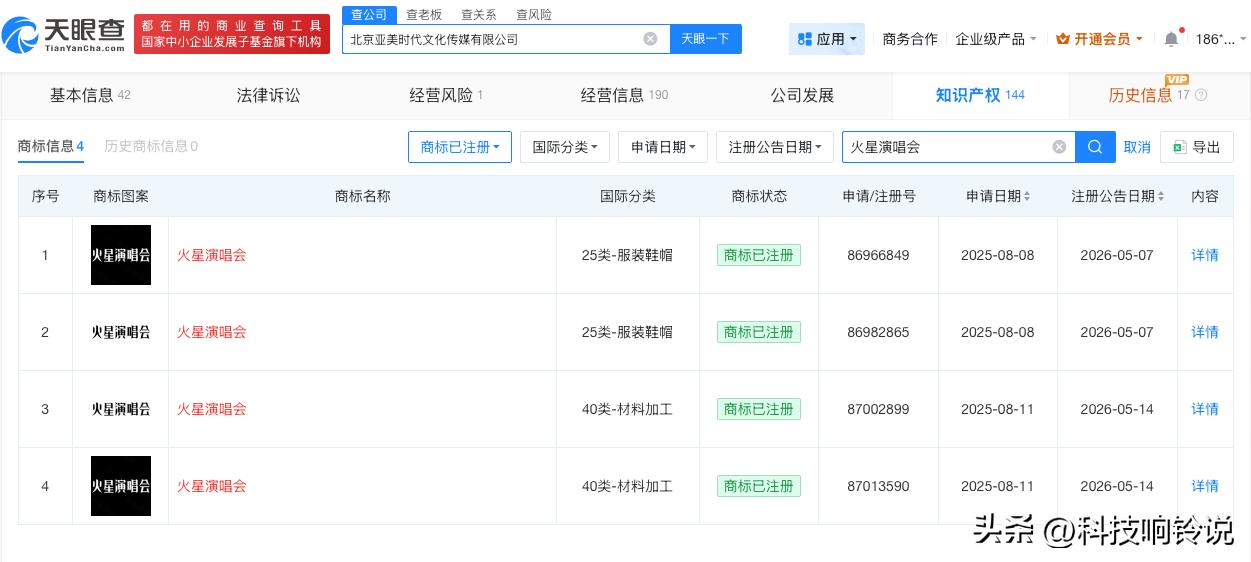Open 国际分类 filter dropdown
Viewport: 1251px width, 562px height.
click(x=565, y=147)
